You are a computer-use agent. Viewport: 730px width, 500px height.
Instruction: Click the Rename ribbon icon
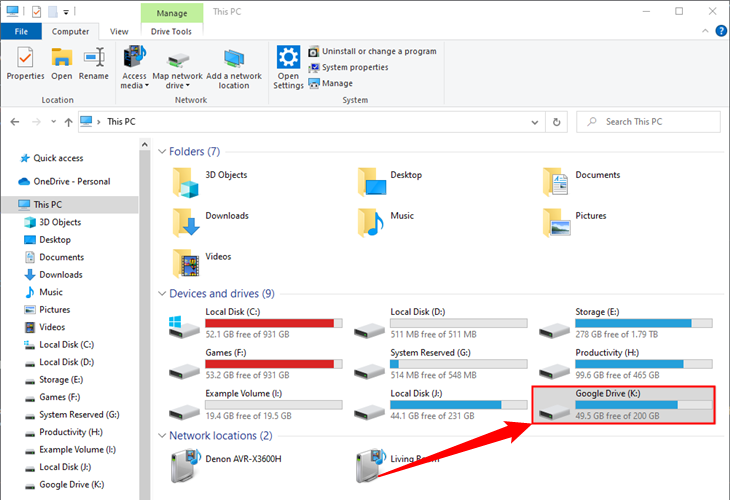[94, 64]
